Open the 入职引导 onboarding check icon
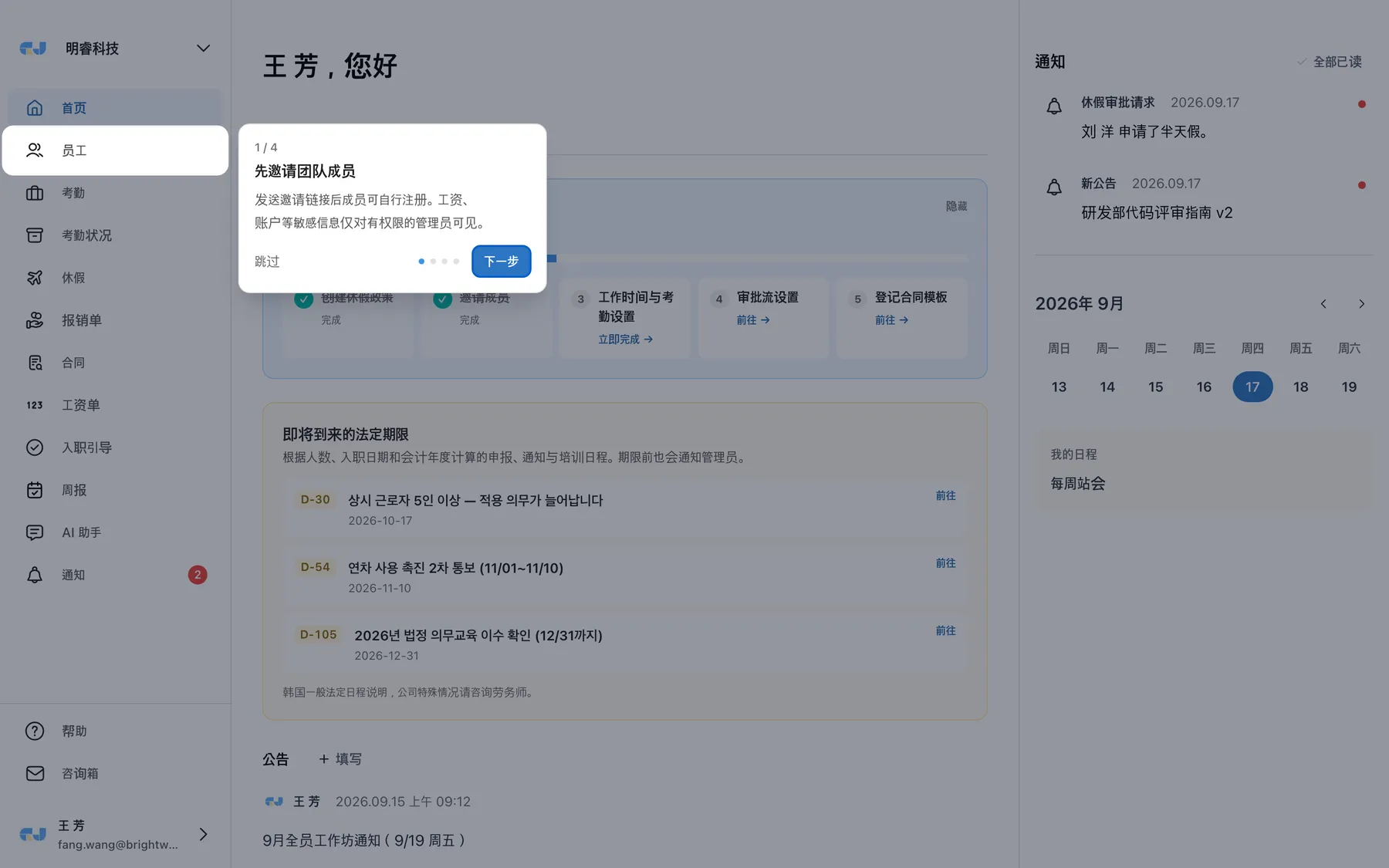 35,448
